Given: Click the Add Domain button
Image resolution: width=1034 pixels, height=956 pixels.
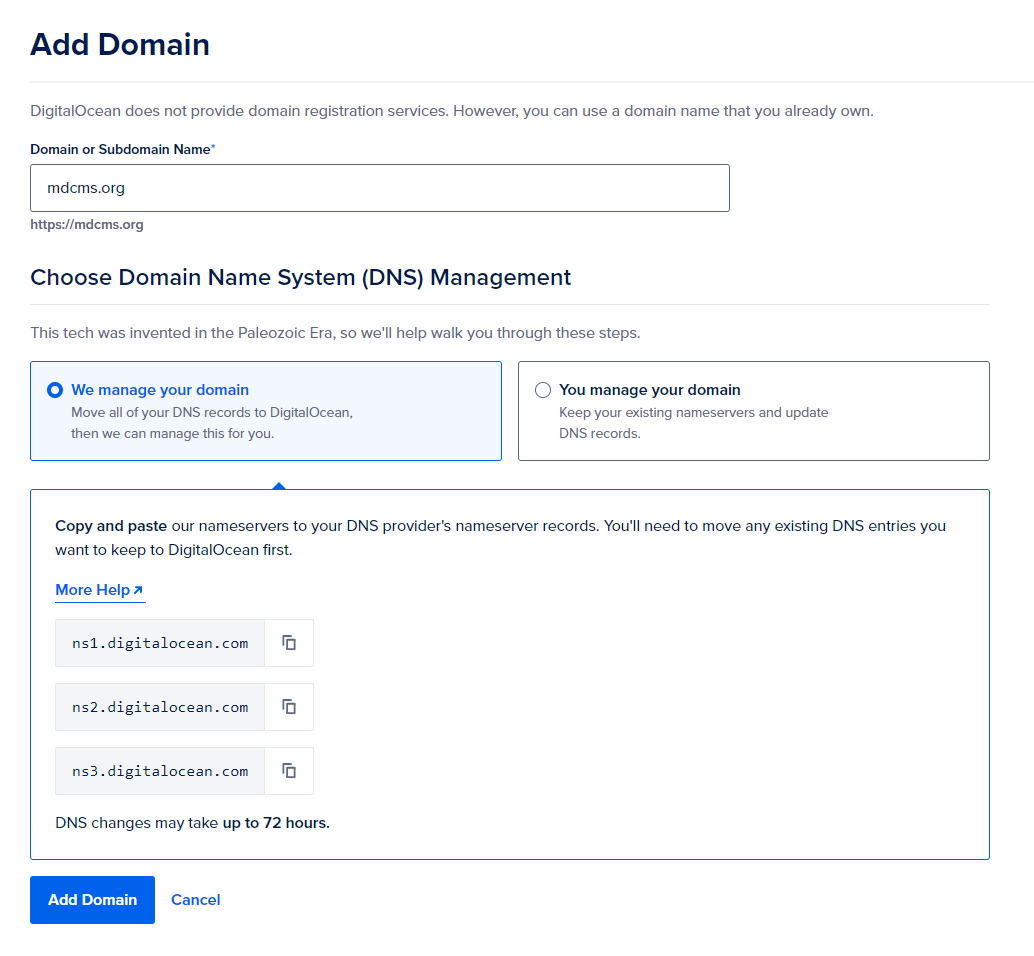Looking at the screenshot, I should click(x=92, y=900).
